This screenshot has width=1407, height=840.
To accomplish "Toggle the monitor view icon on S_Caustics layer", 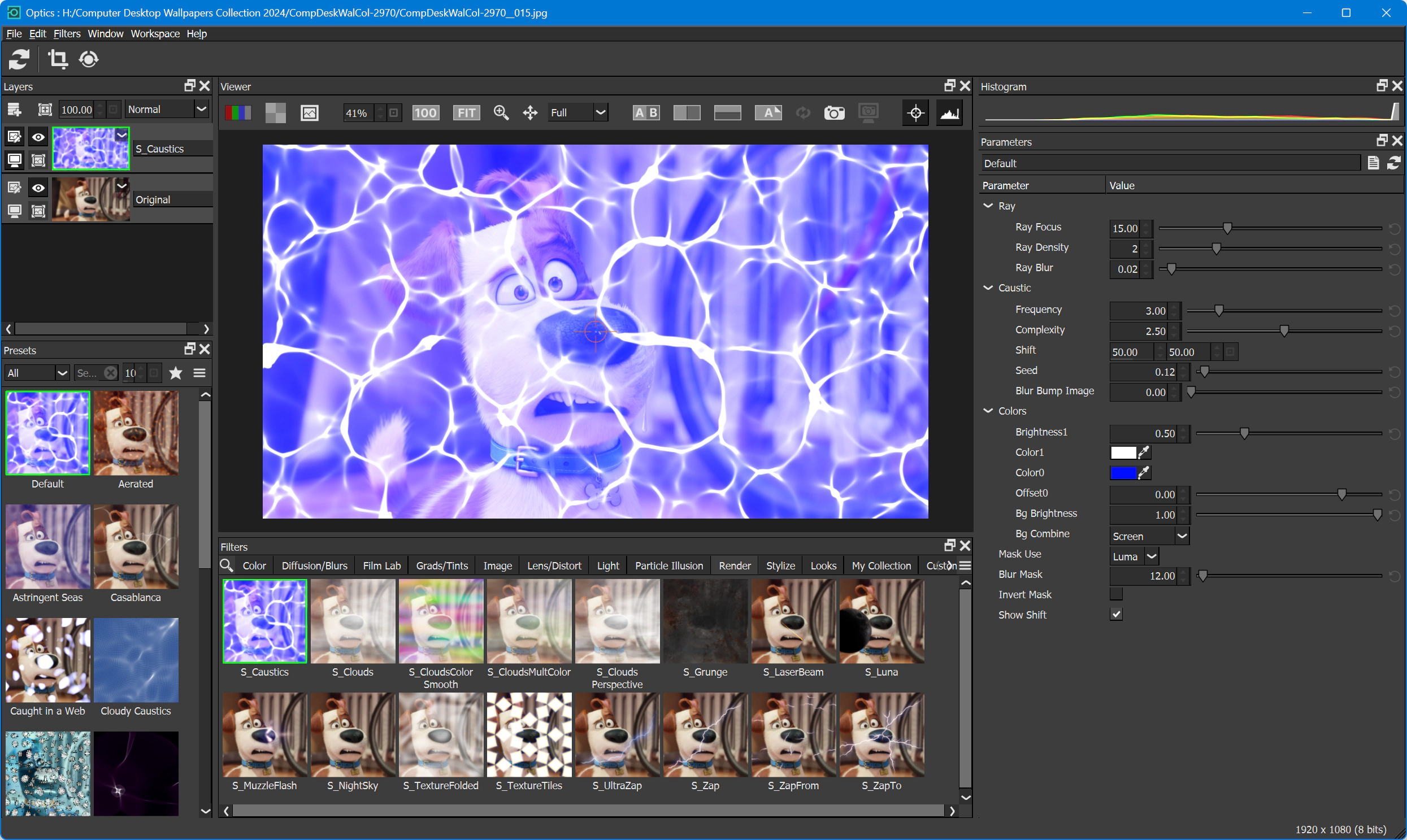I will pyautogui.click(x=14, y=161).
